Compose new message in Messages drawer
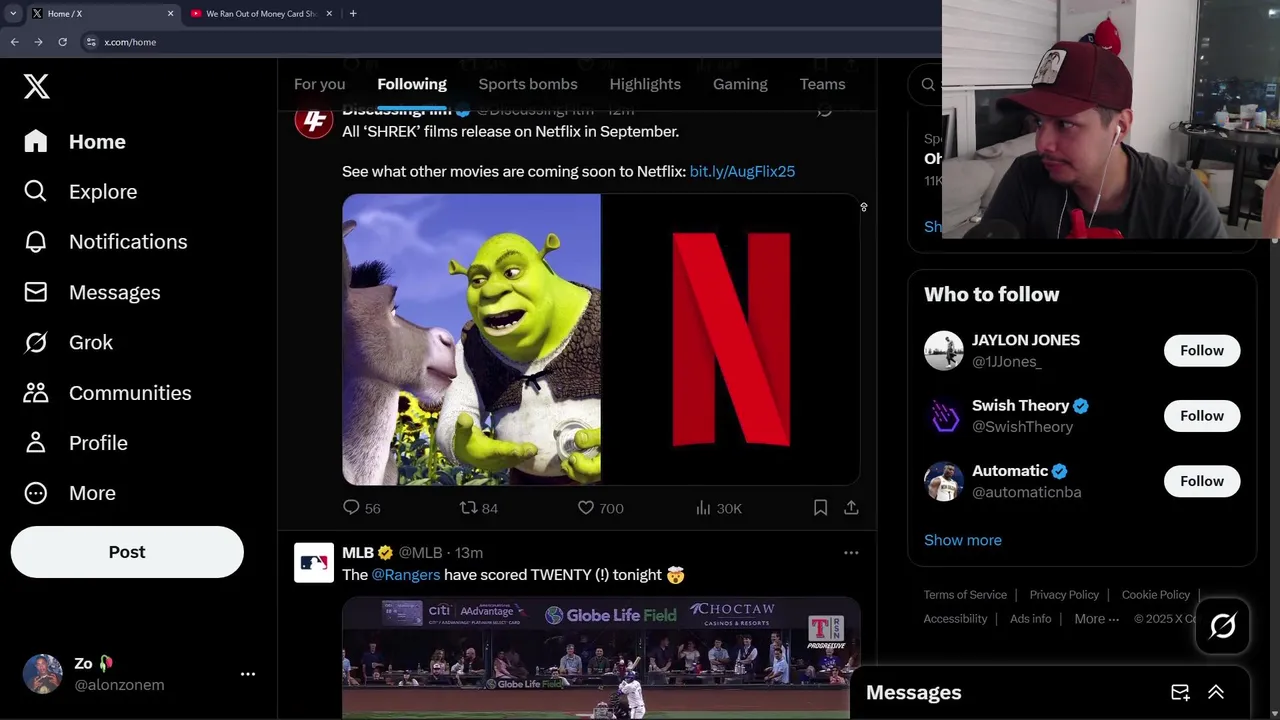The image size is (1280, 720). pyautogui.click(x=1180, y=692)
